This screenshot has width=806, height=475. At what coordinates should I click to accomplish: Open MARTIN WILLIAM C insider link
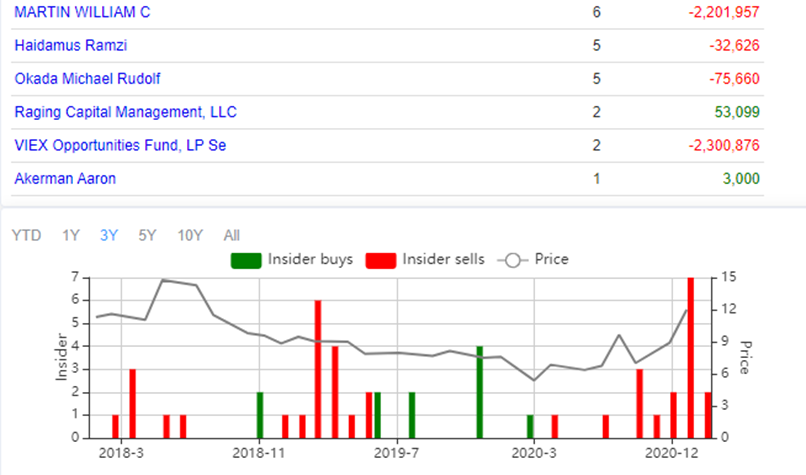click(x=82, y=12)
